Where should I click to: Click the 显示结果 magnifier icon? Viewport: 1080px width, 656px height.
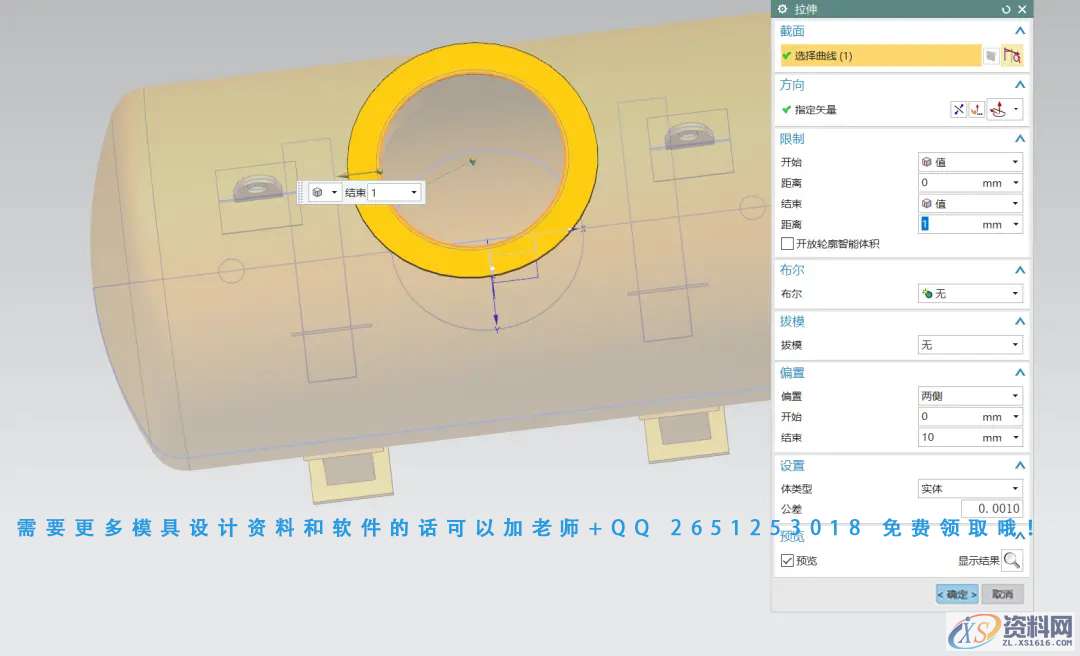click(x=1012, y=560)
